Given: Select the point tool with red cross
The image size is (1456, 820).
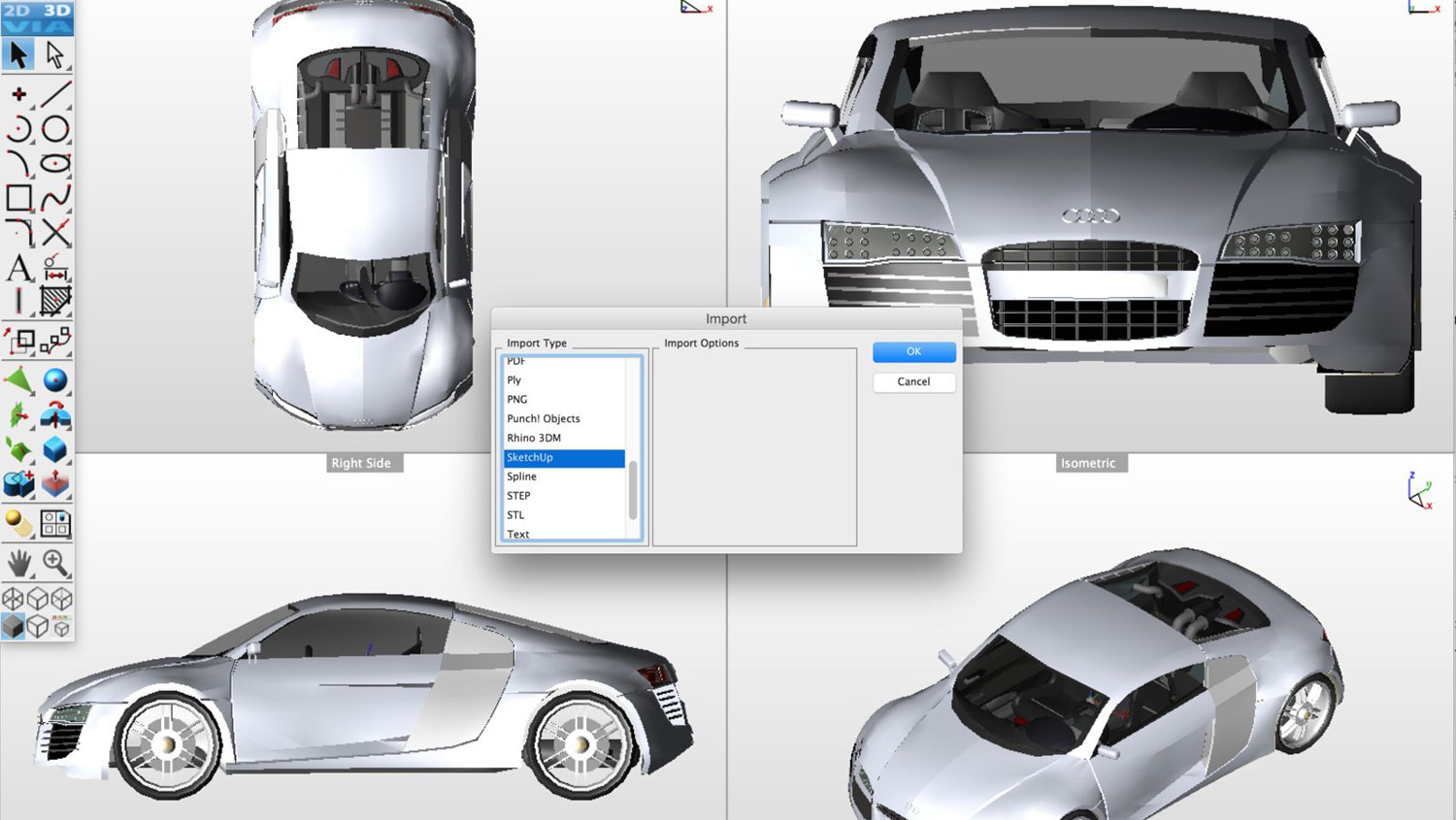Looking at the screenshot, I should 18,94.
